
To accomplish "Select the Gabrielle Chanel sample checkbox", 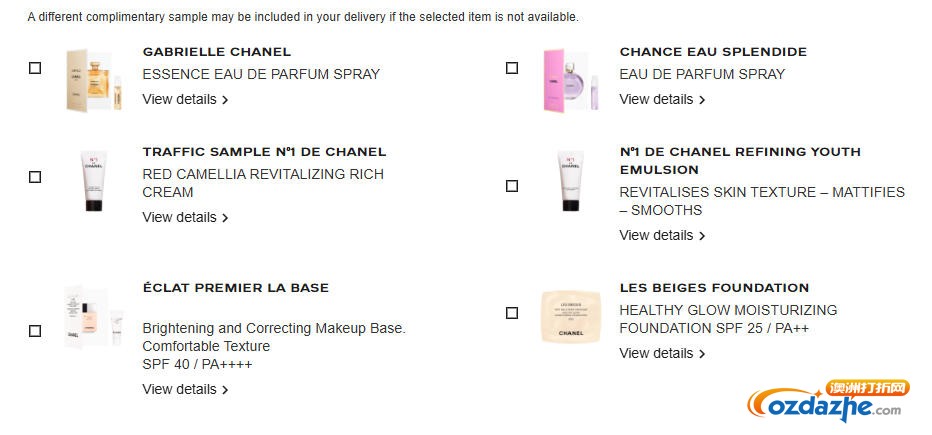I will coord(35,68).
